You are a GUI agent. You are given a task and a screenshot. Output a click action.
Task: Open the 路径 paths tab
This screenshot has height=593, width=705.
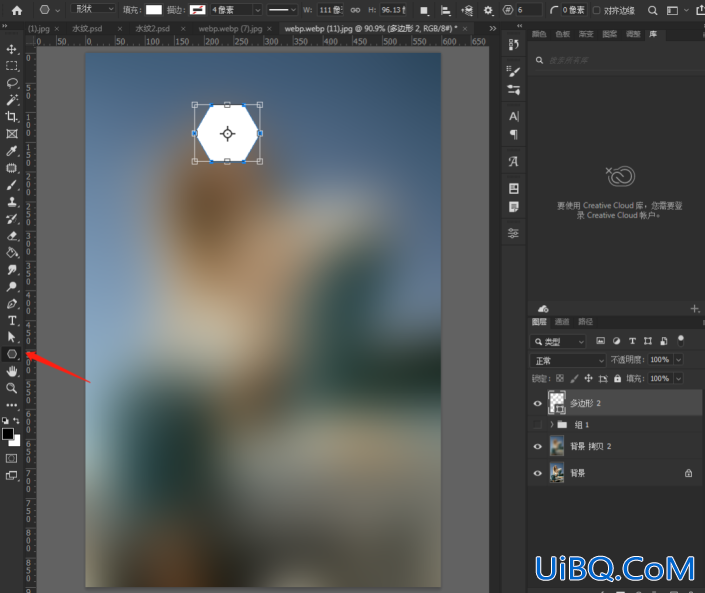click(585, 322)
